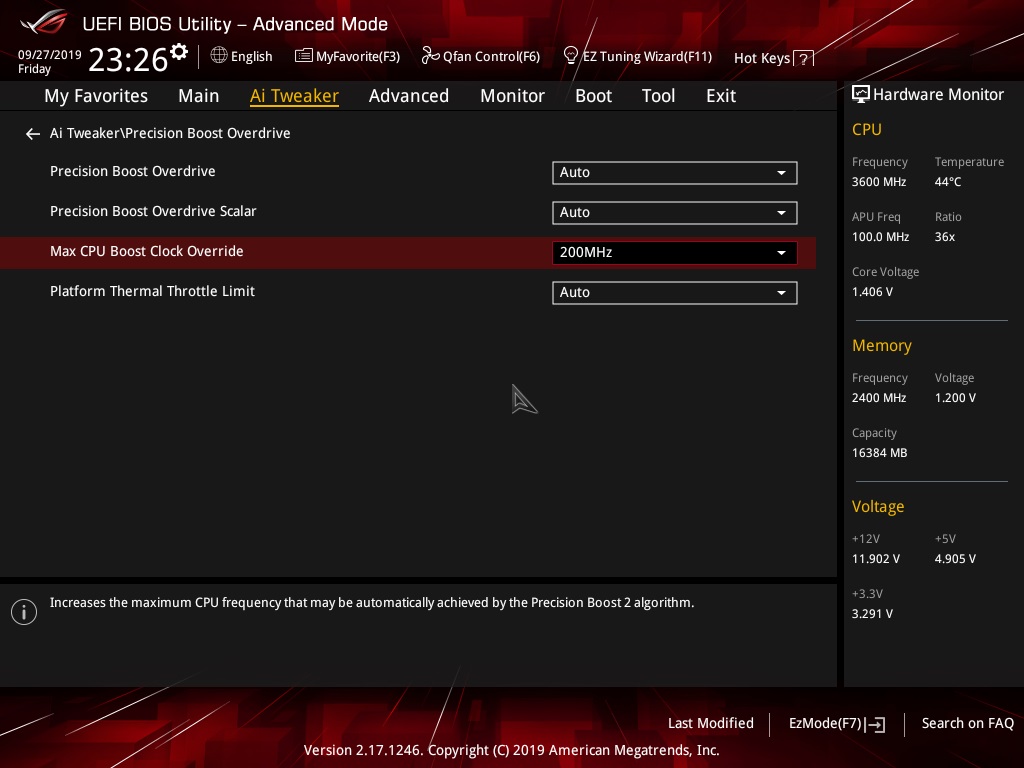Open Precision Boost Overdrive Scalar dropdown
This screenshot has height=768, width=1024.
click(x=675, y=212)
